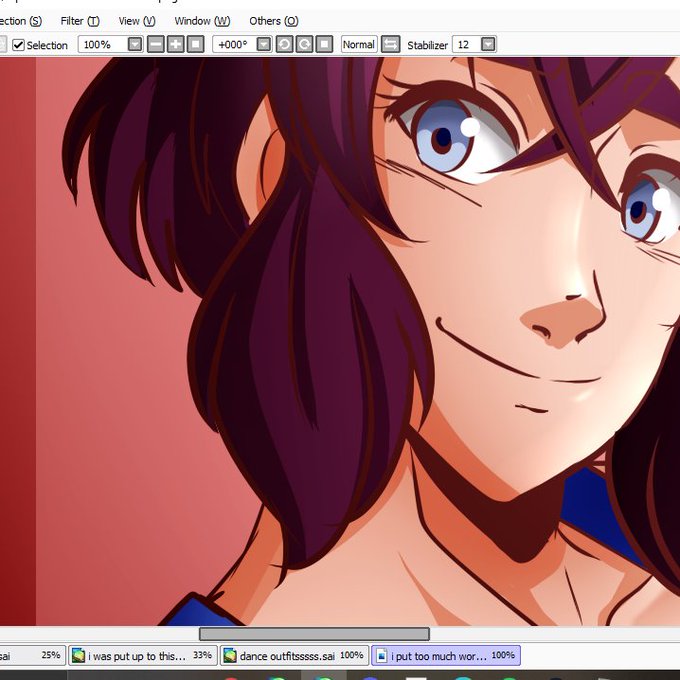The height and width of the screenshot is (680, 680).
Task: Reset the canvas zoom with the square icon beside plus
Action: [x=196, y=44]
